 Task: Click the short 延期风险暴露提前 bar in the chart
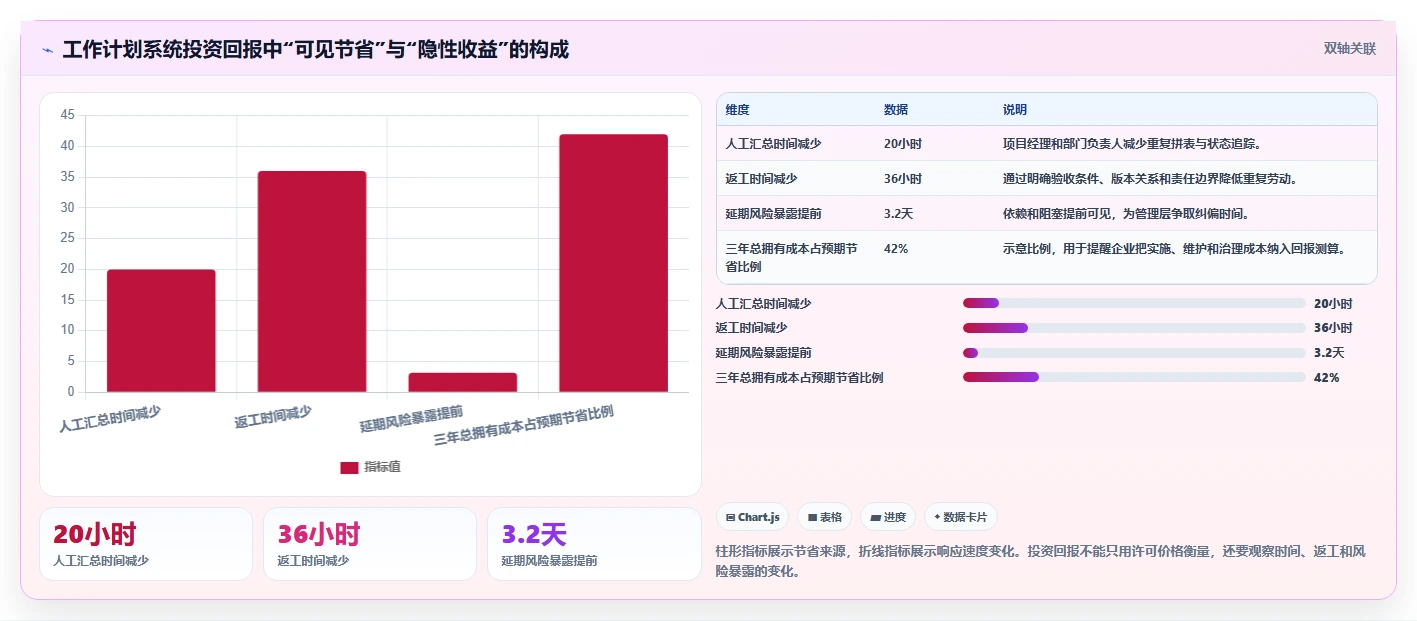coord(463,383)
